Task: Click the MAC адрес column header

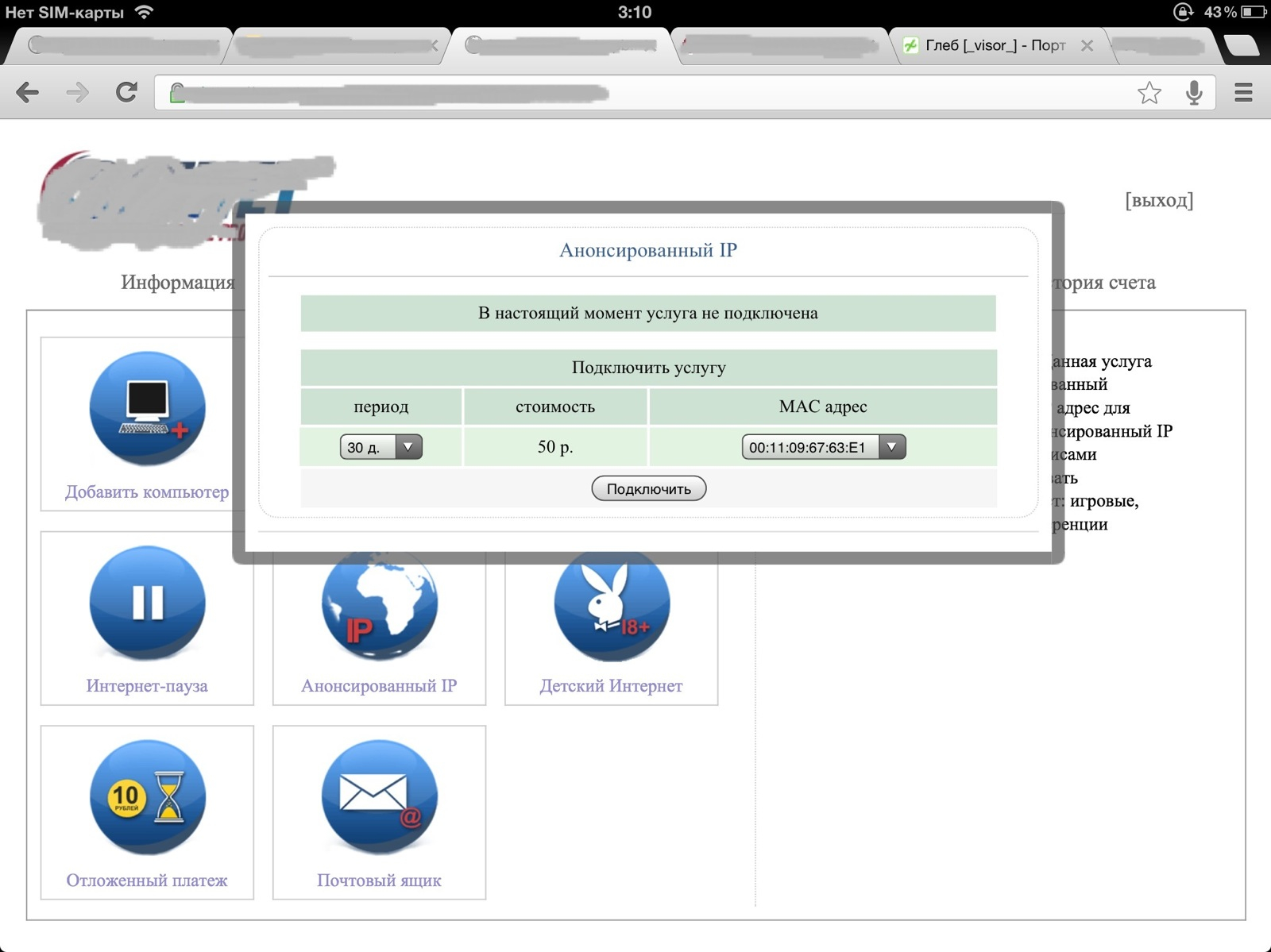Action: [x=823, y=407]
